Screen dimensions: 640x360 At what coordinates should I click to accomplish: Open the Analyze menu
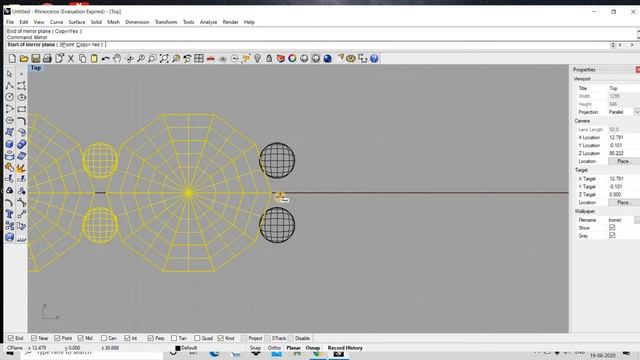click(x=208, y=22)
